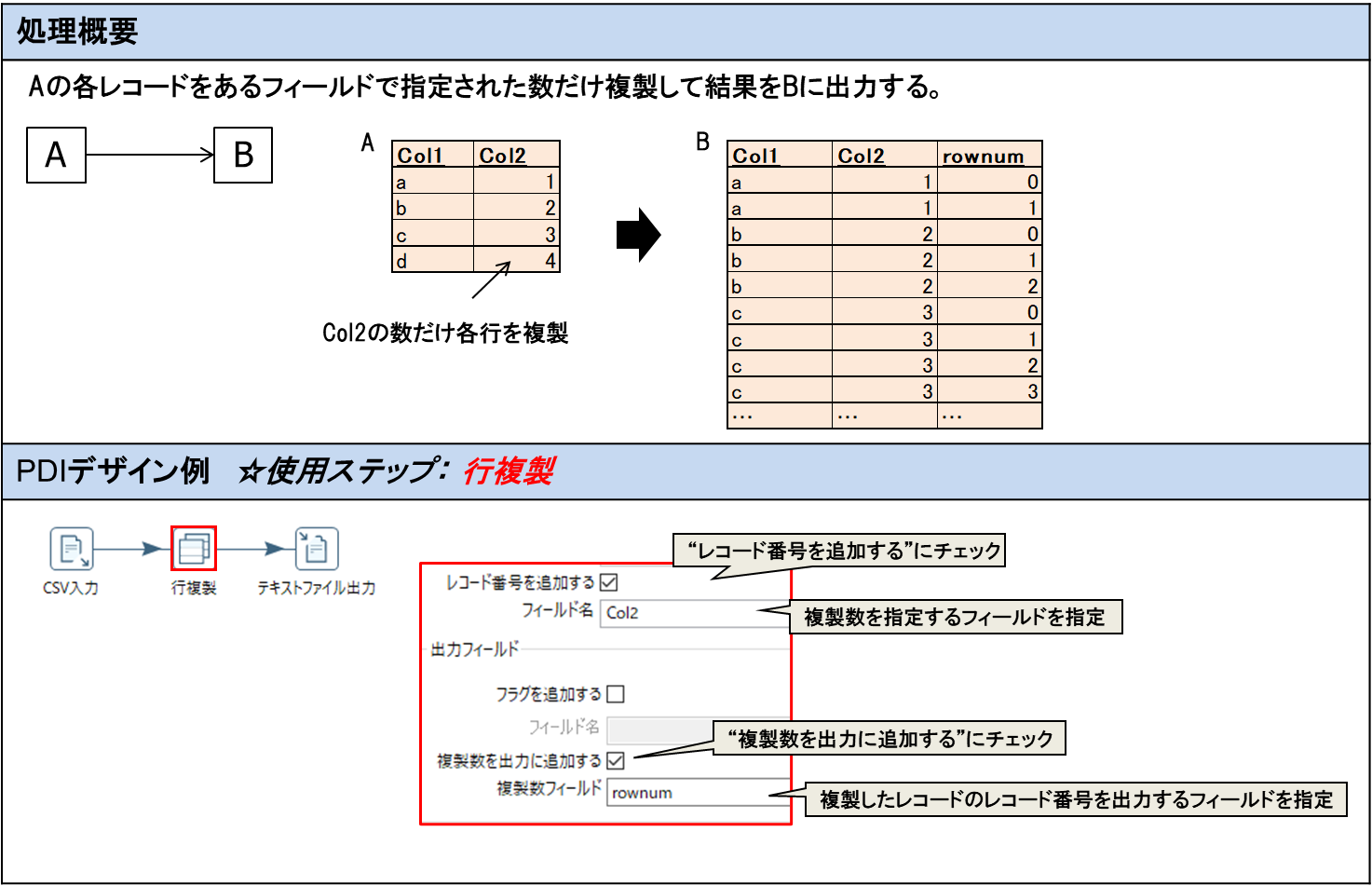Click the callout 複製数を指定するフィールドを指定

(x=957, y=617)
